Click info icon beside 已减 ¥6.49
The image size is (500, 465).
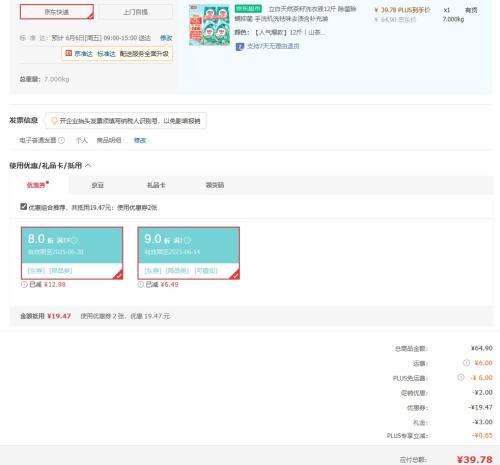[x=141, y=285]
